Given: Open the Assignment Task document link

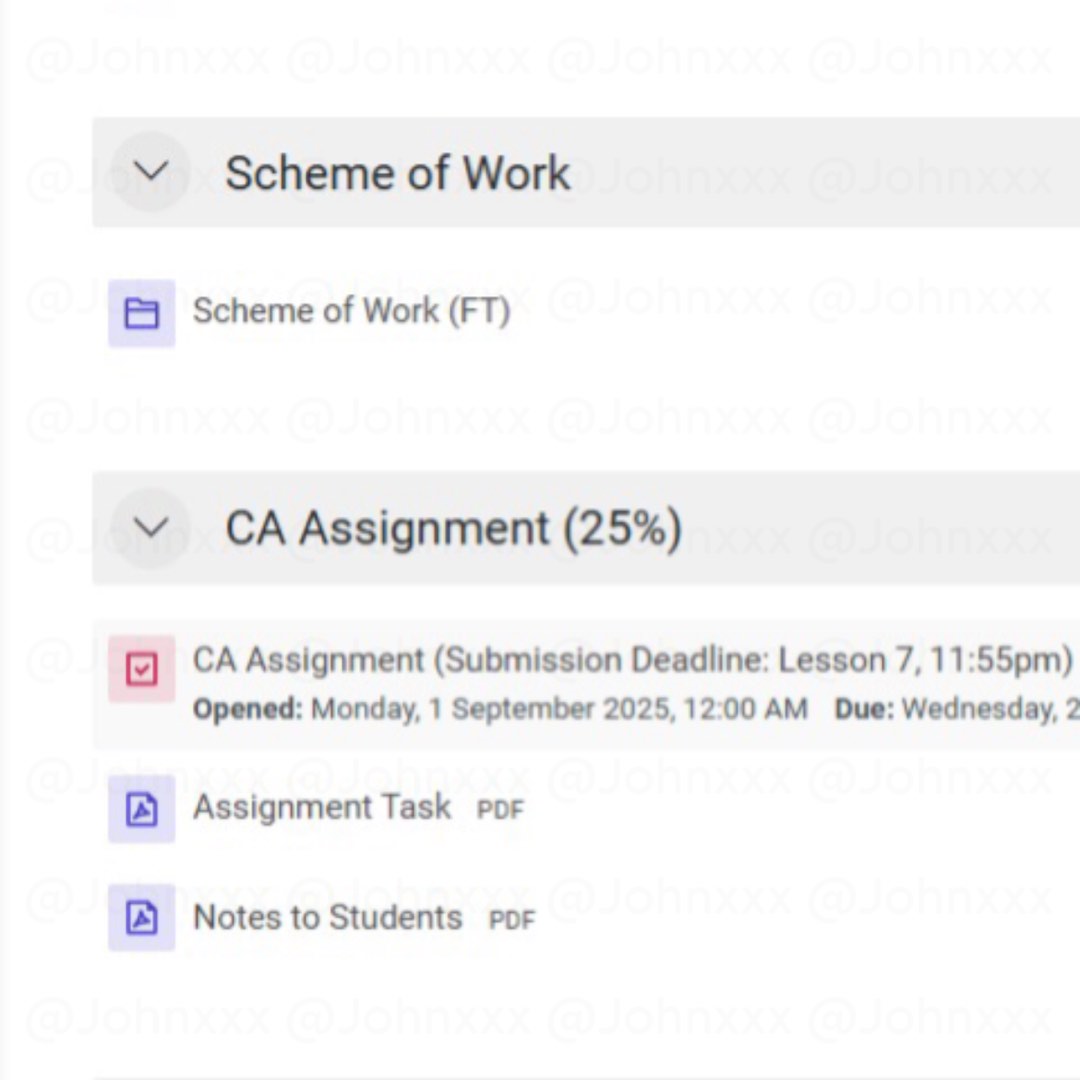Looking at the screenshot, I should click(x=322, y=807).
